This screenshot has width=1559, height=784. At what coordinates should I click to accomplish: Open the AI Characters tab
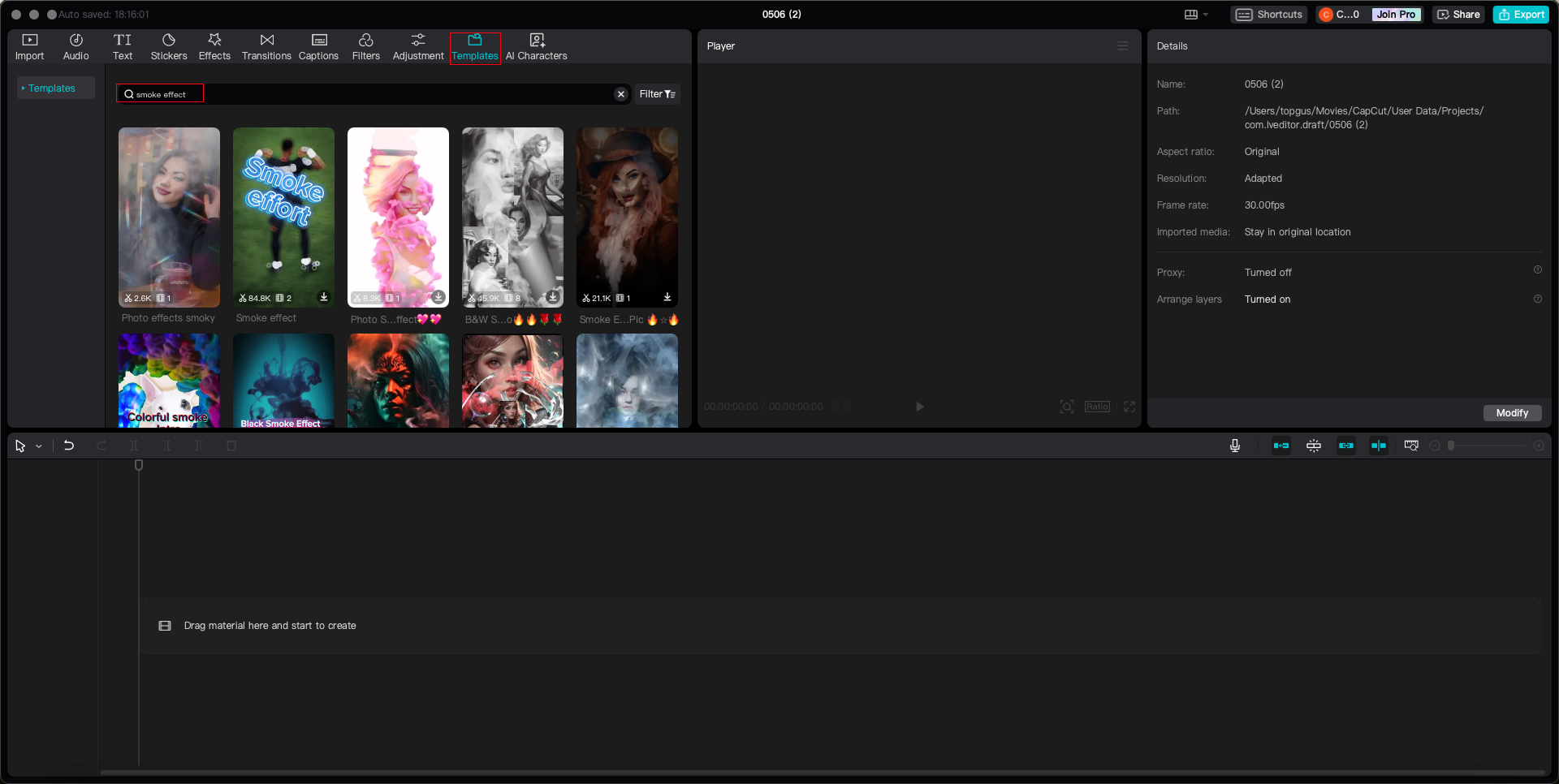(536, 47)
